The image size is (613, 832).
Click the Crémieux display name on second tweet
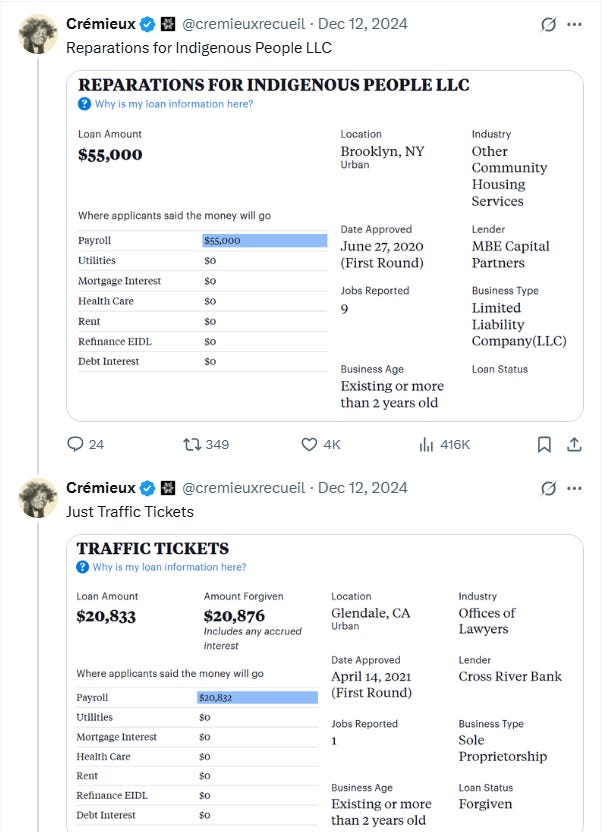pos(101,488)
